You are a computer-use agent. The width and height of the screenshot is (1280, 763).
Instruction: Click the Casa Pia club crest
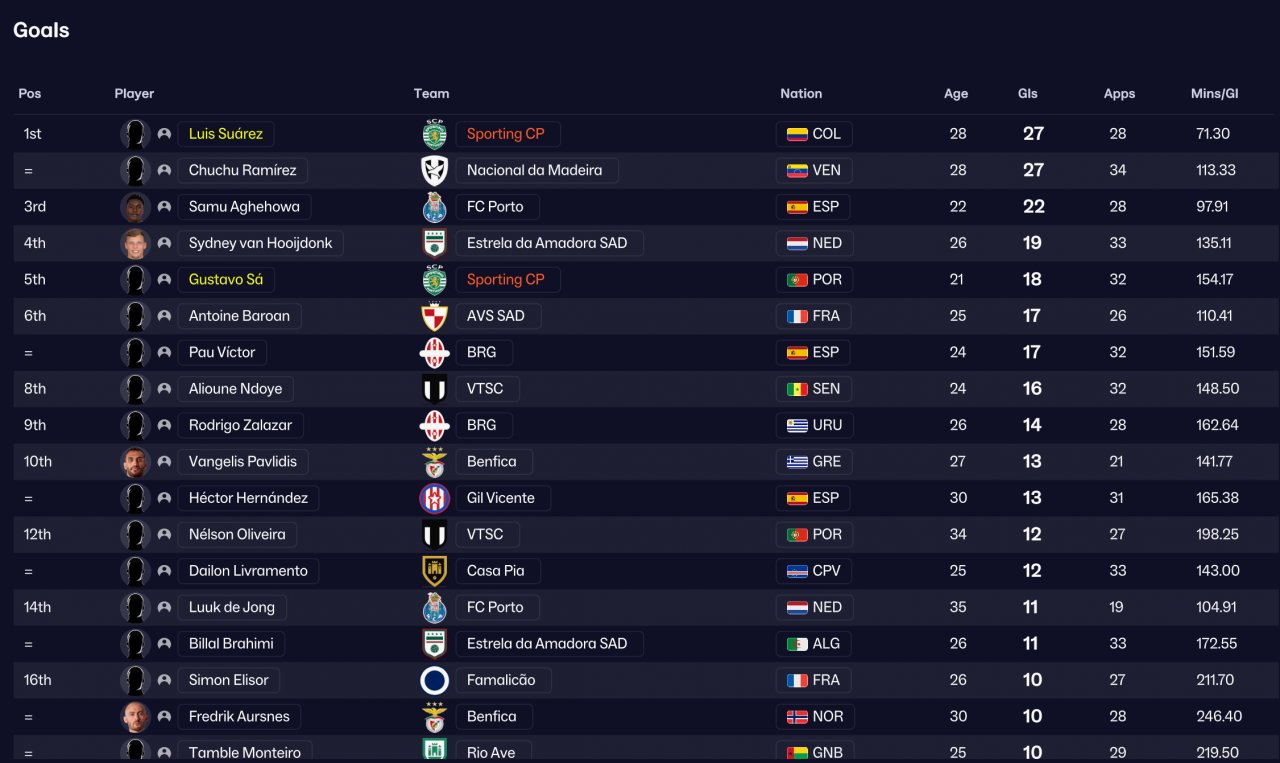434,571
